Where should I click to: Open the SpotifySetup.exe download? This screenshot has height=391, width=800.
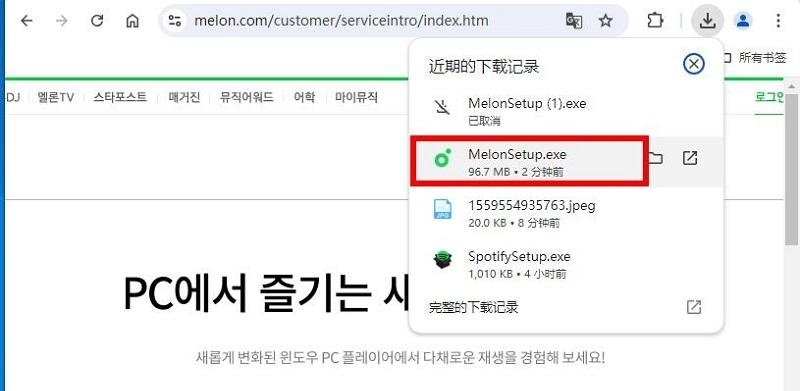click(x=566, y=264)
